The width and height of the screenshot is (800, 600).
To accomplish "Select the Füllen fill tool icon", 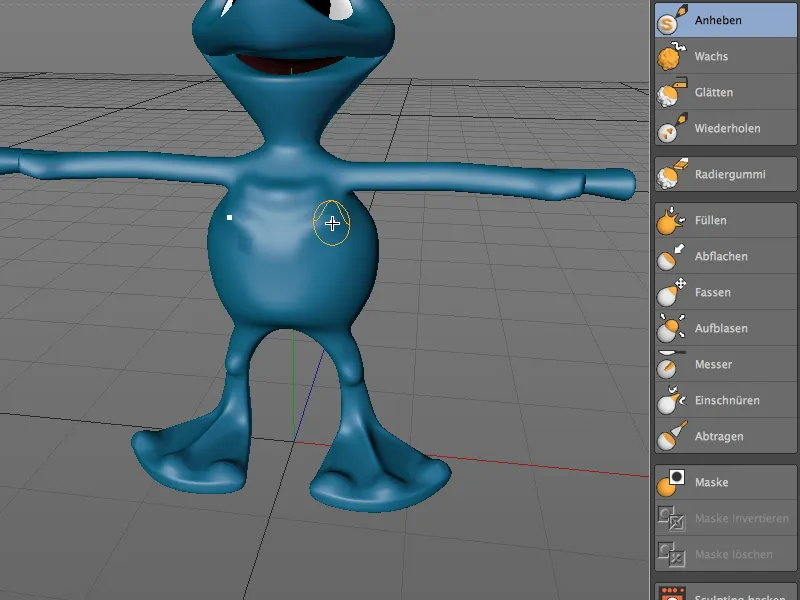I will (672, 220).
